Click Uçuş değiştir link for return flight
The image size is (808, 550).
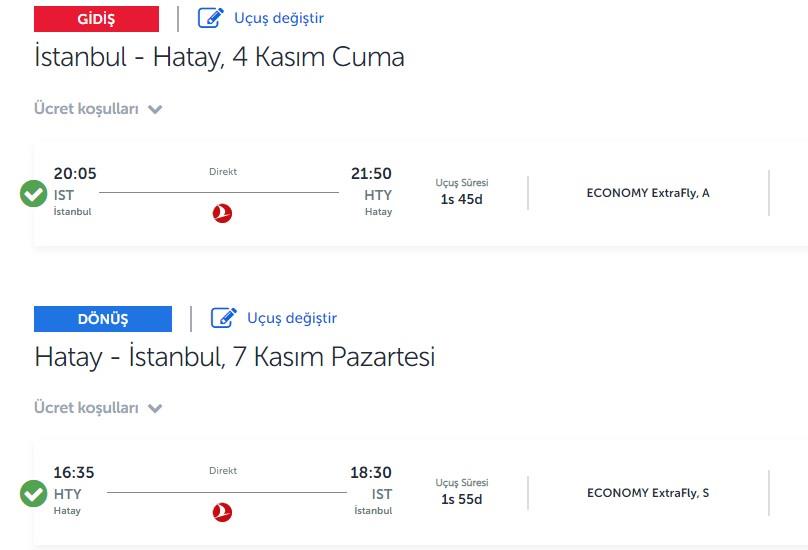(x=292, y=318)
